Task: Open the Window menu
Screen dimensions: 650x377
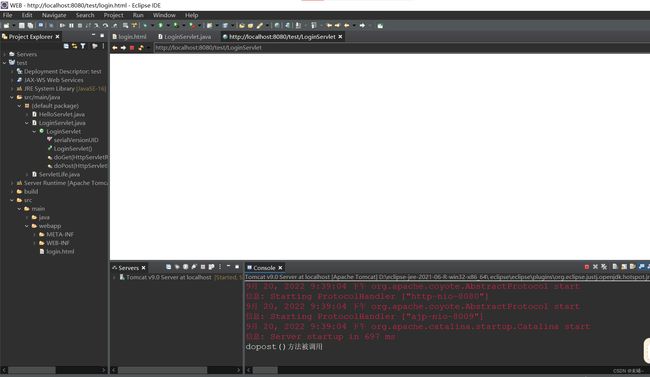Action: click(x=164, y=15)
